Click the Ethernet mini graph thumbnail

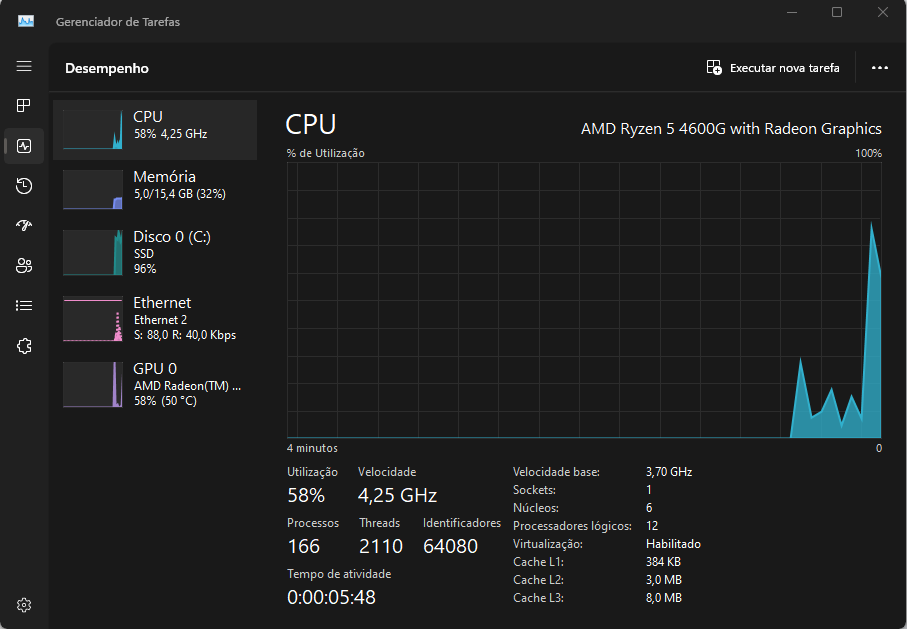(x=93, y=318)
